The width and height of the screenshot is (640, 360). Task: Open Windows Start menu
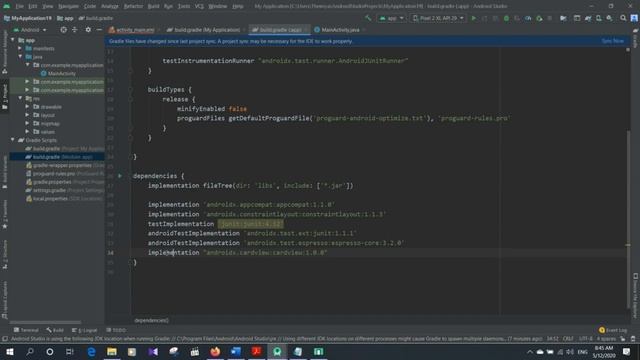point(9,351)
